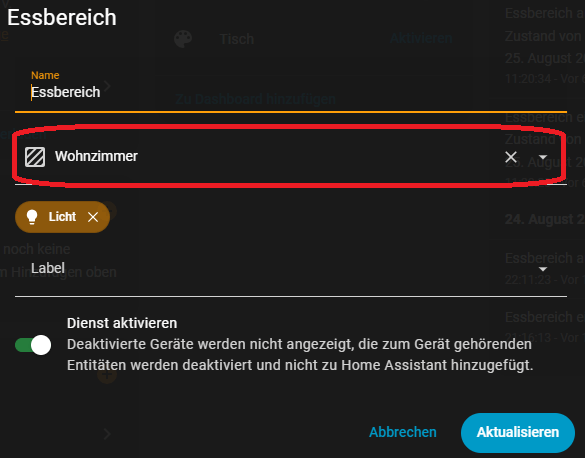Click the Aktualisieren button
This screenshot has width=585, height=458.
(x=518, y=432)
